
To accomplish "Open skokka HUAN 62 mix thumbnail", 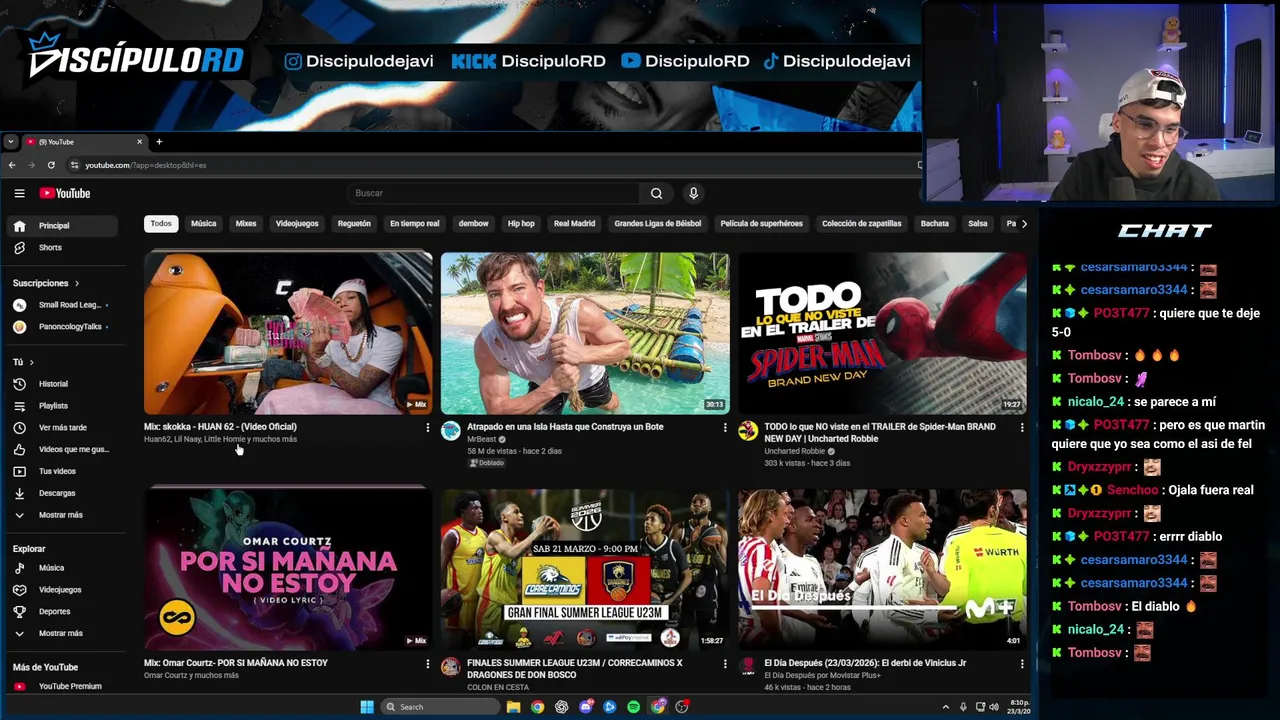I will pyautogui.click(x=288, y=333).
